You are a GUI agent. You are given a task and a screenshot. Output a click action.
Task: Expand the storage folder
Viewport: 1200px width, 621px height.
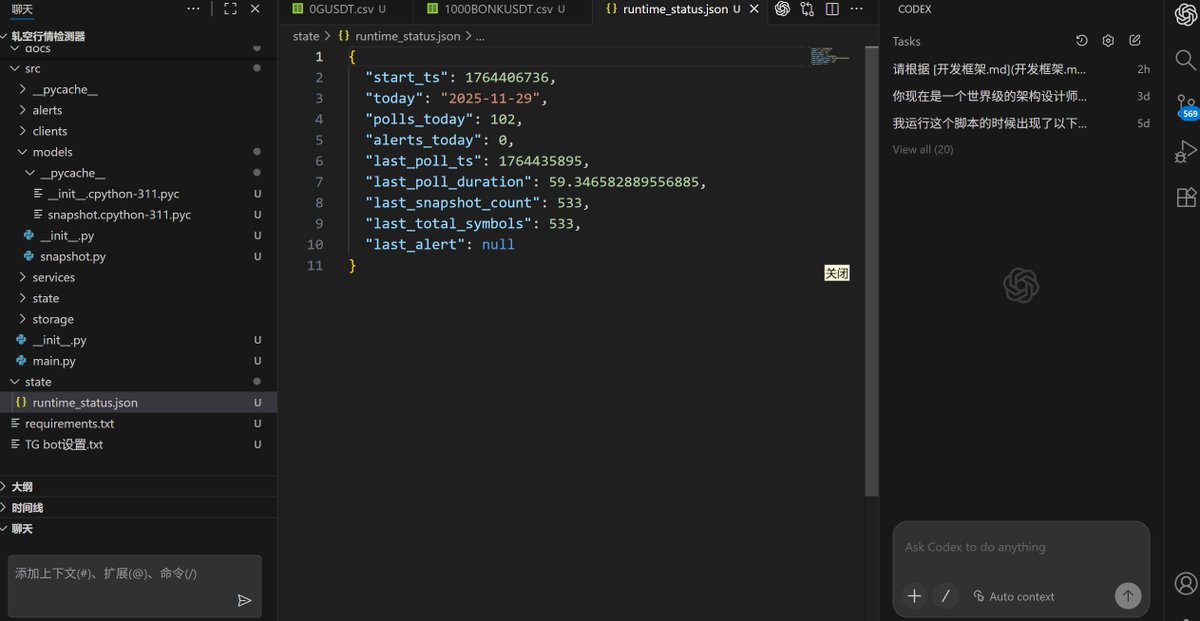[x=138, y=319]
